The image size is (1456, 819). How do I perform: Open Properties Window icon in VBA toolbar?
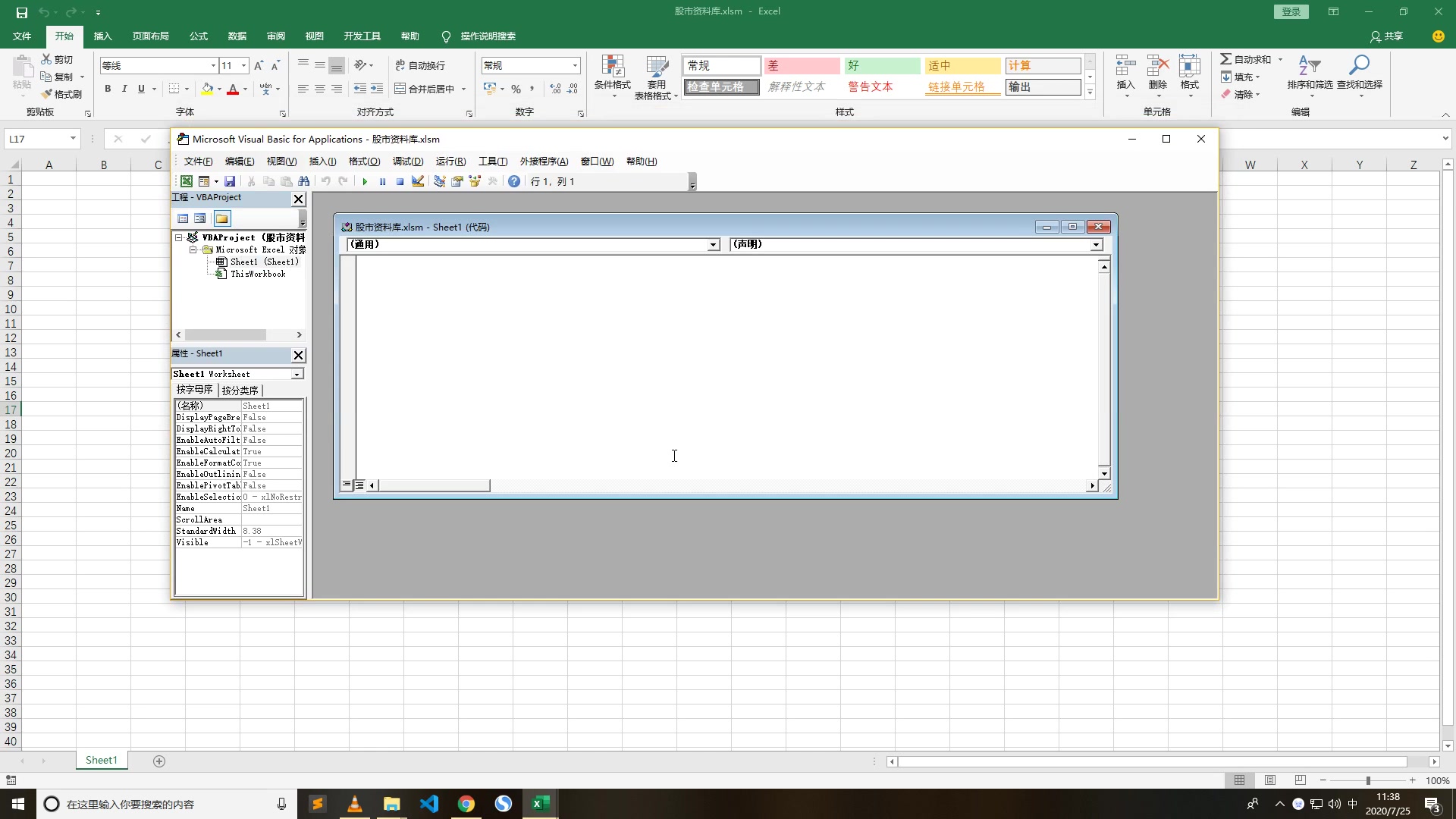tap(457, 181)
